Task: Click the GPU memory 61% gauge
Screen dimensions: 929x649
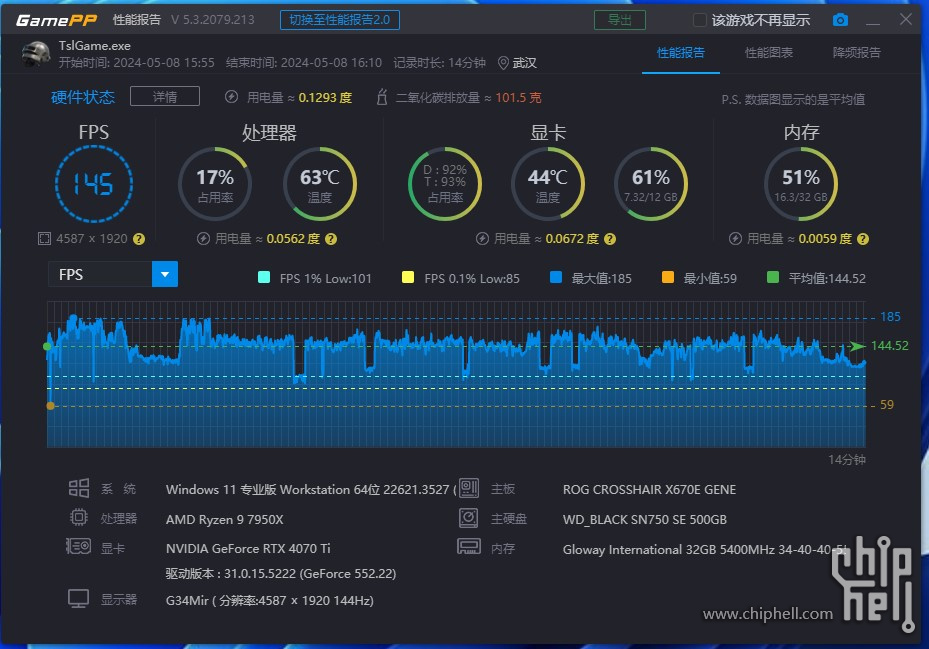Action: pos(651,184)
